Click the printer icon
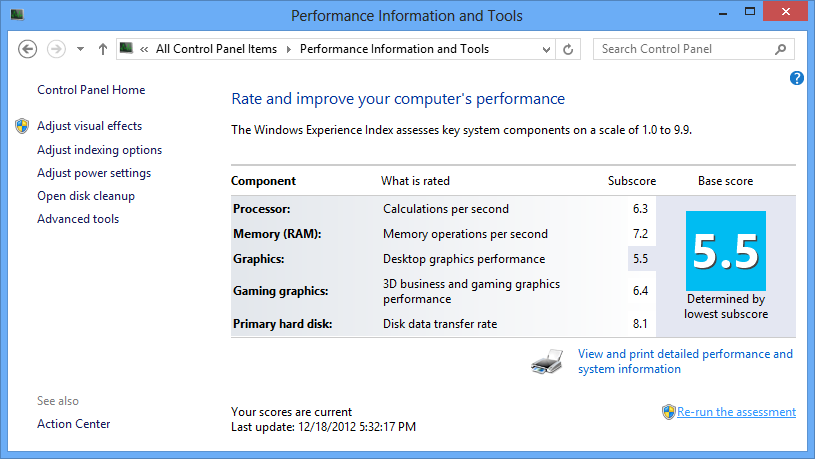This screenshot has width=815, height=459. (x=547, y=361)
